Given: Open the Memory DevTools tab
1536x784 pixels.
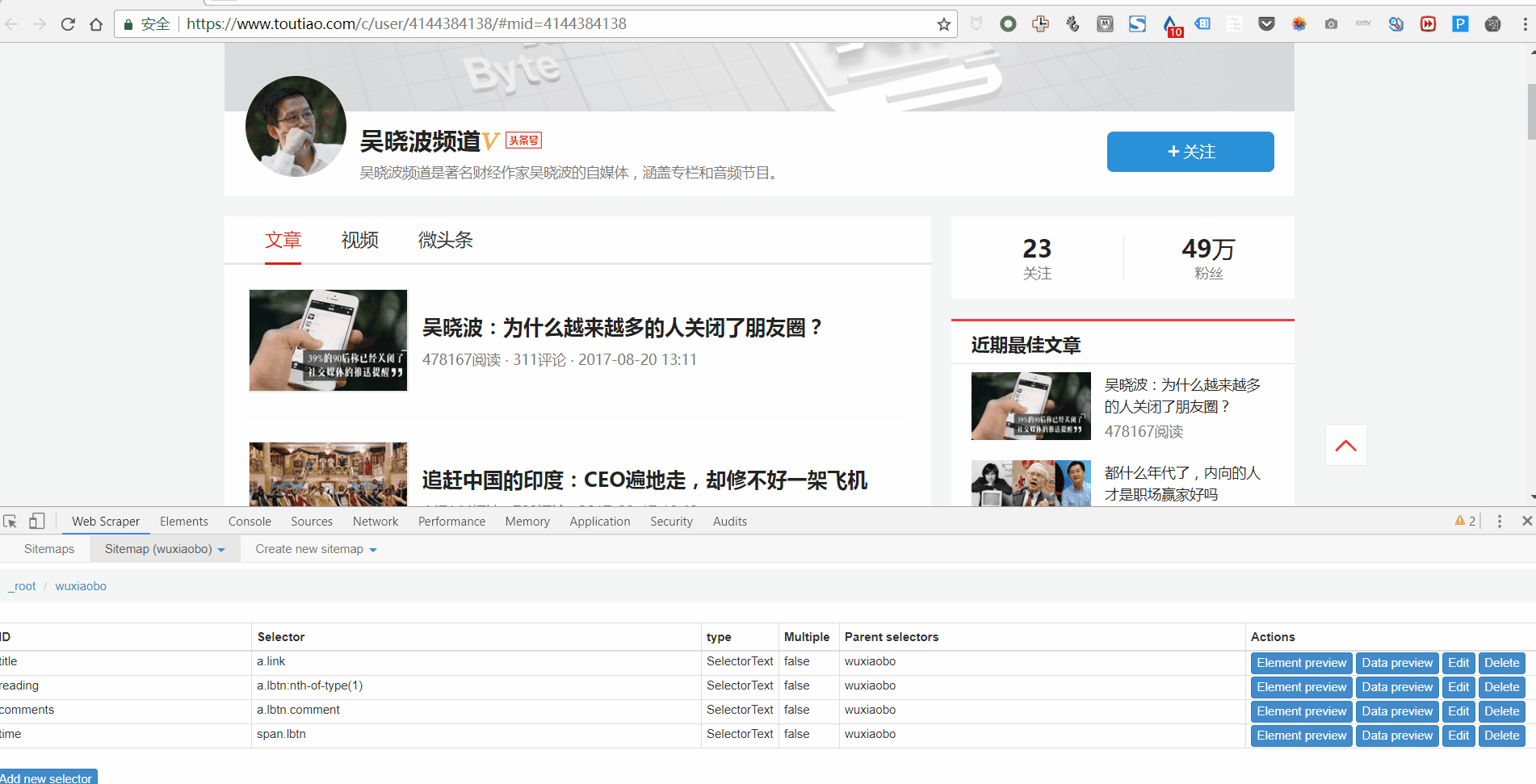Looking at the screenshot, I should click(x=527, y=522).
